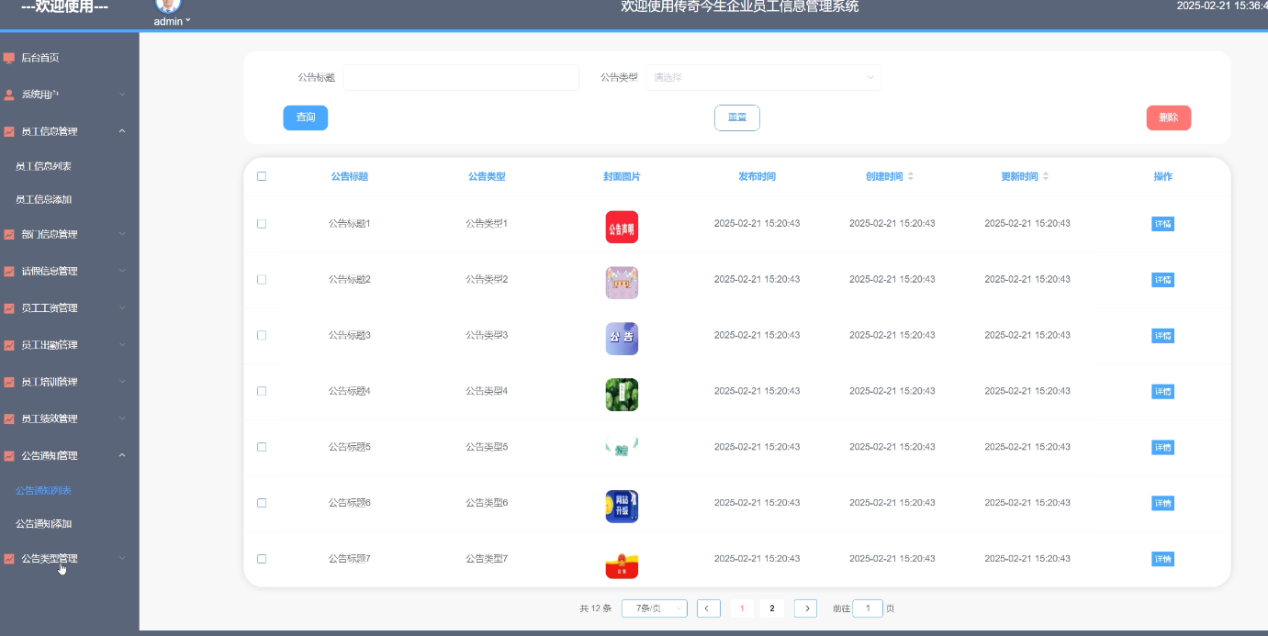This screenshot has height=636, width=1268.
Task: Collapse 公告通知管理 menu chevron
Action: pyautogui.click(x=122, y=456)
